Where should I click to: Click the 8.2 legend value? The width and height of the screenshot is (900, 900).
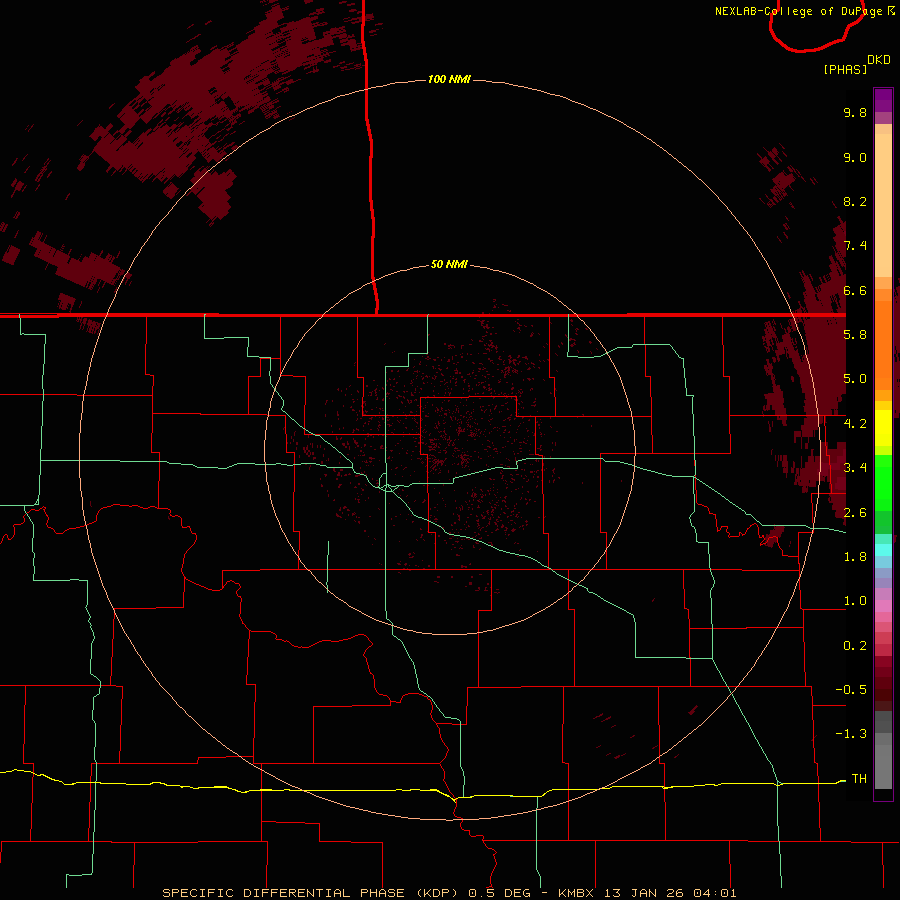click(x=855, y=201)
